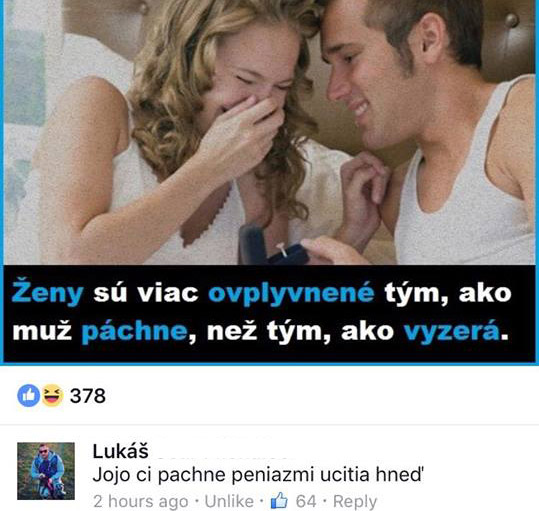Open the commenter name Lukáš
This screenshot has height=511, width=539.
point(120,451)
